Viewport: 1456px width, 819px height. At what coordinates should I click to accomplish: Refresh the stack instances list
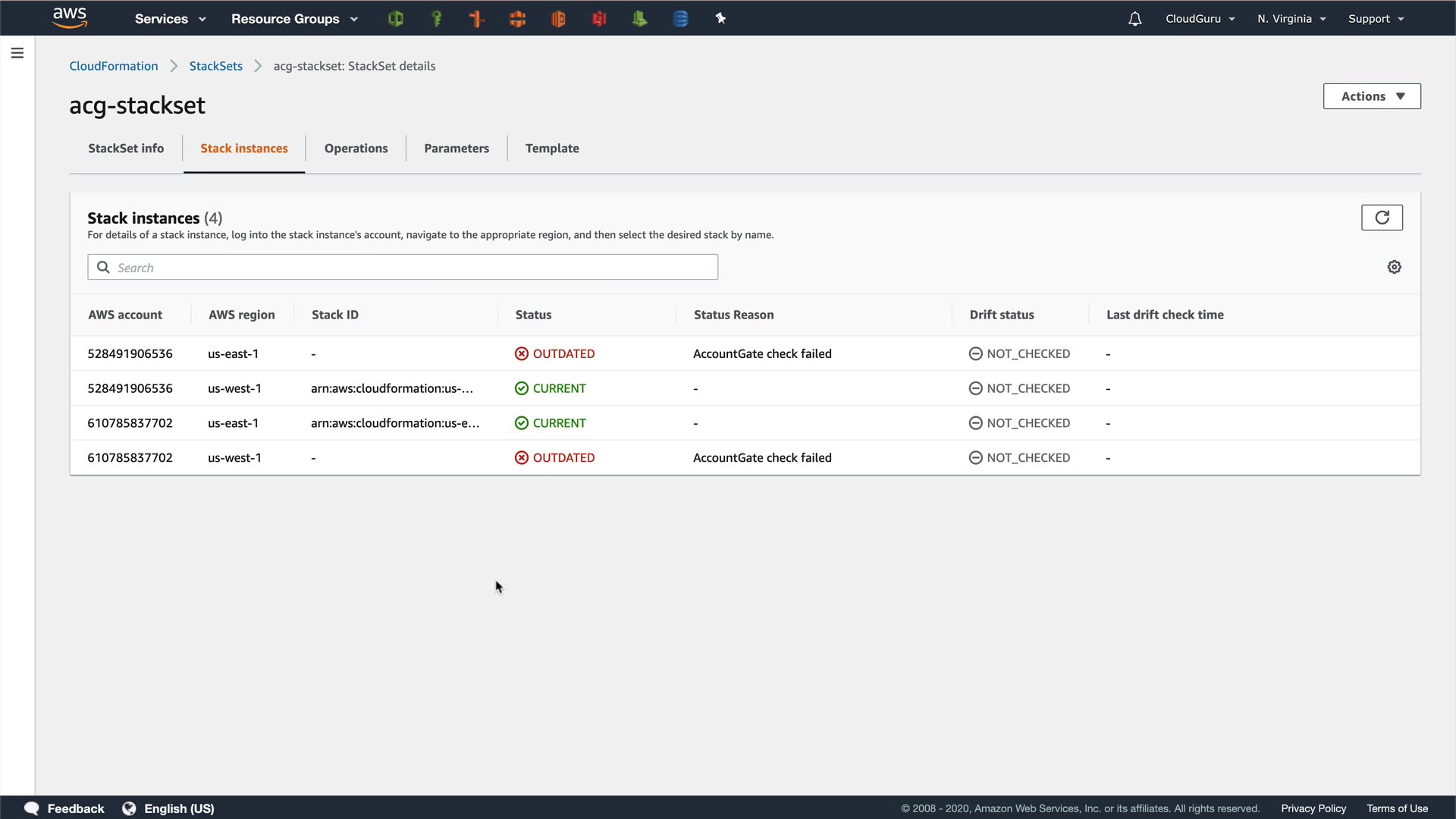pos(1382,218)
